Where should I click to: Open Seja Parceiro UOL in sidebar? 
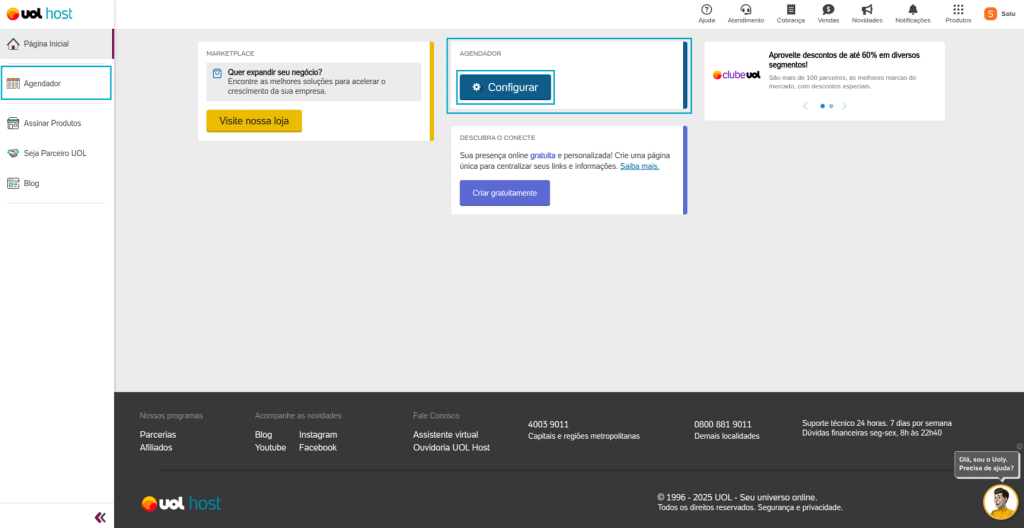55,153
